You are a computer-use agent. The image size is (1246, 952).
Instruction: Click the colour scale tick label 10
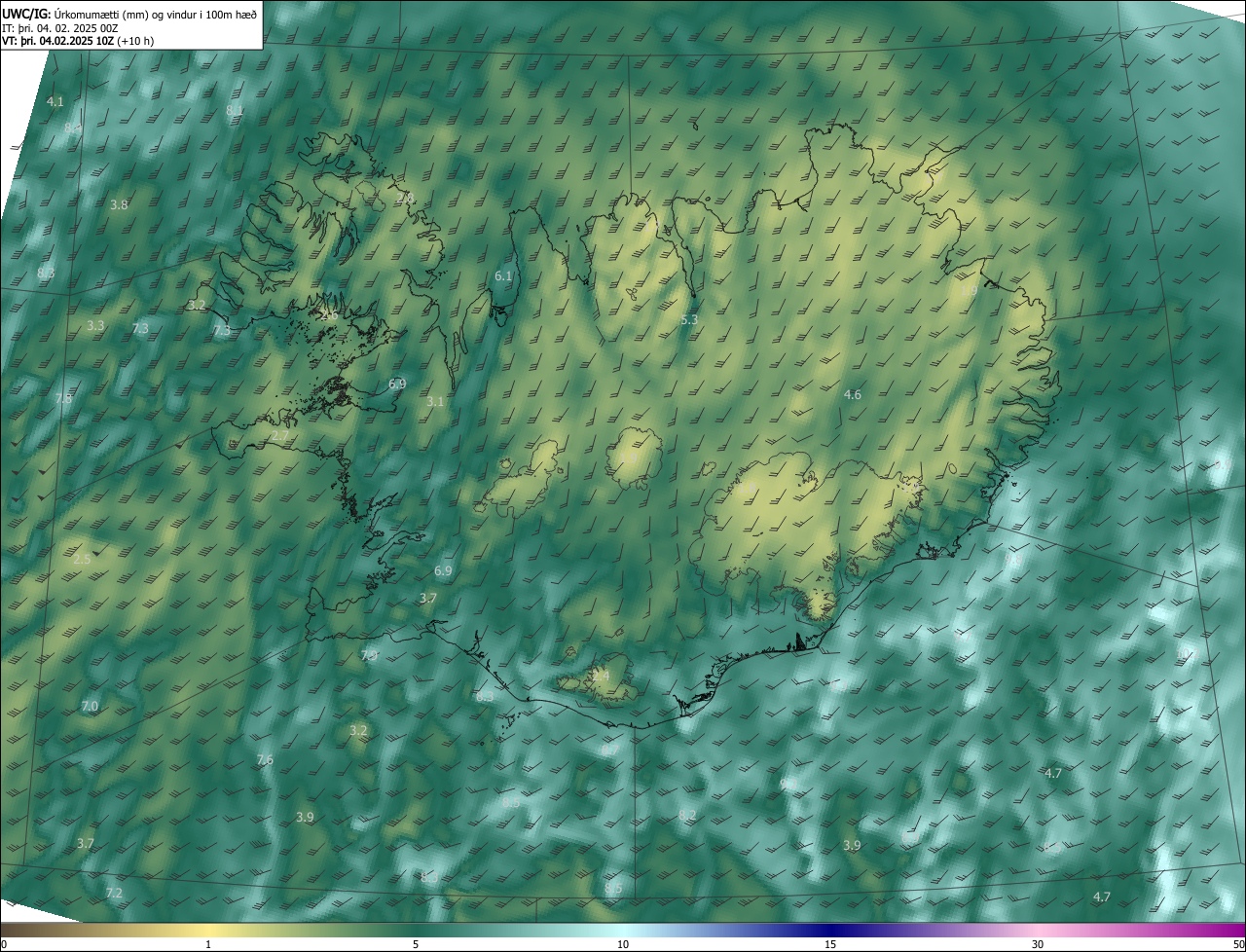(623, 944)
